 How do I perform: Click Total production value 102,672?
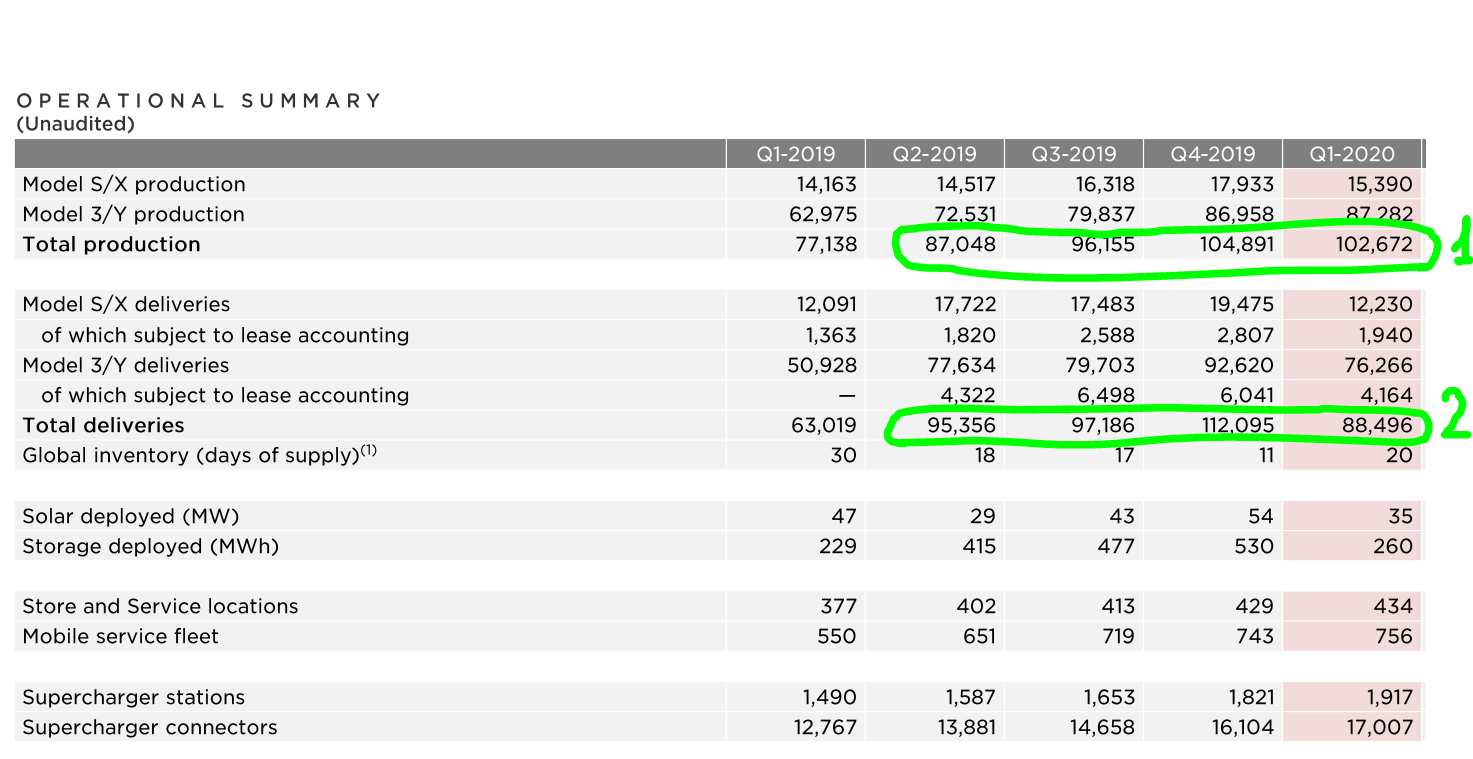click(1372, 244)
